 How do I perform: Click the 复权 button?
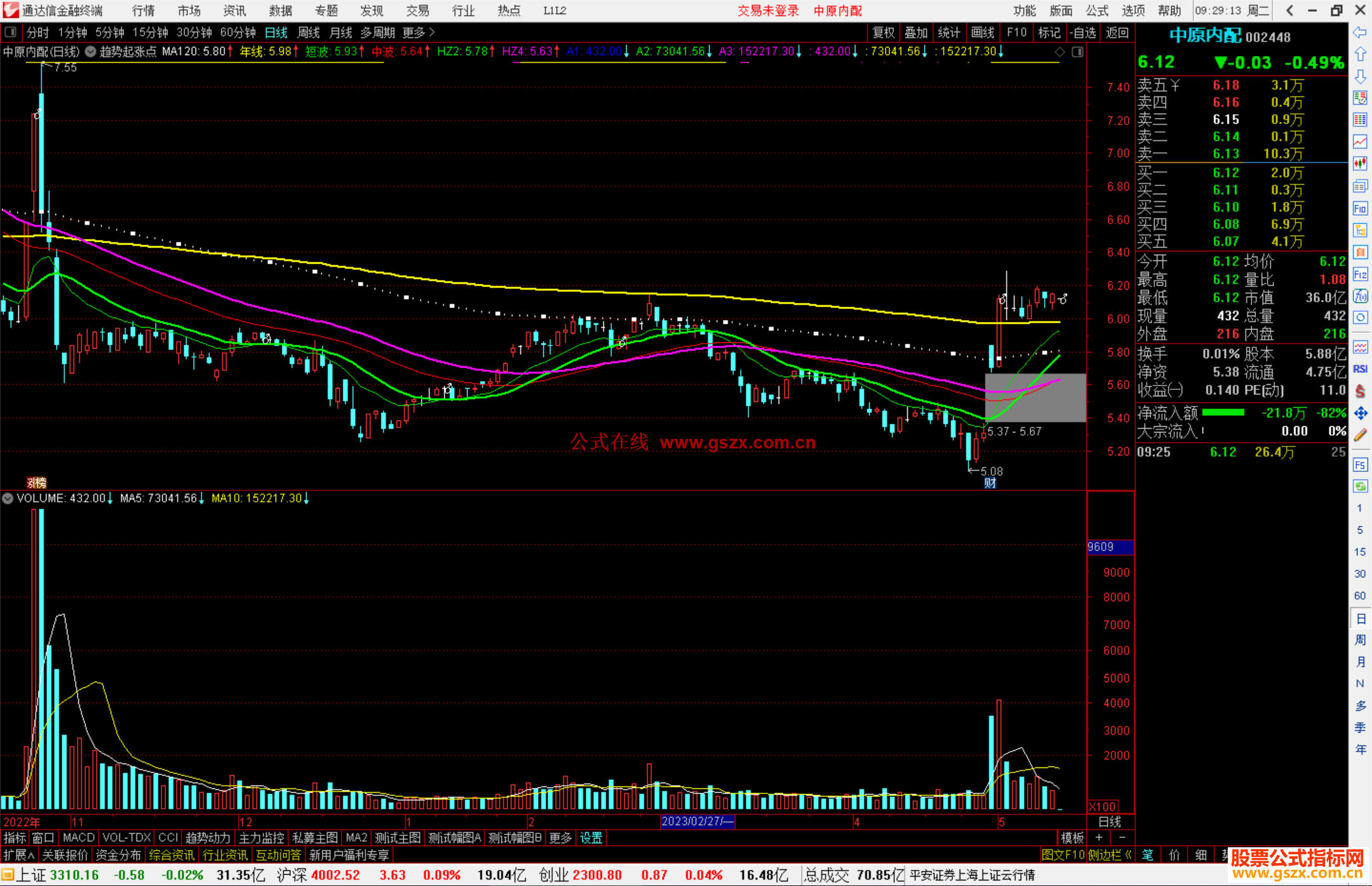pos(883,32)
